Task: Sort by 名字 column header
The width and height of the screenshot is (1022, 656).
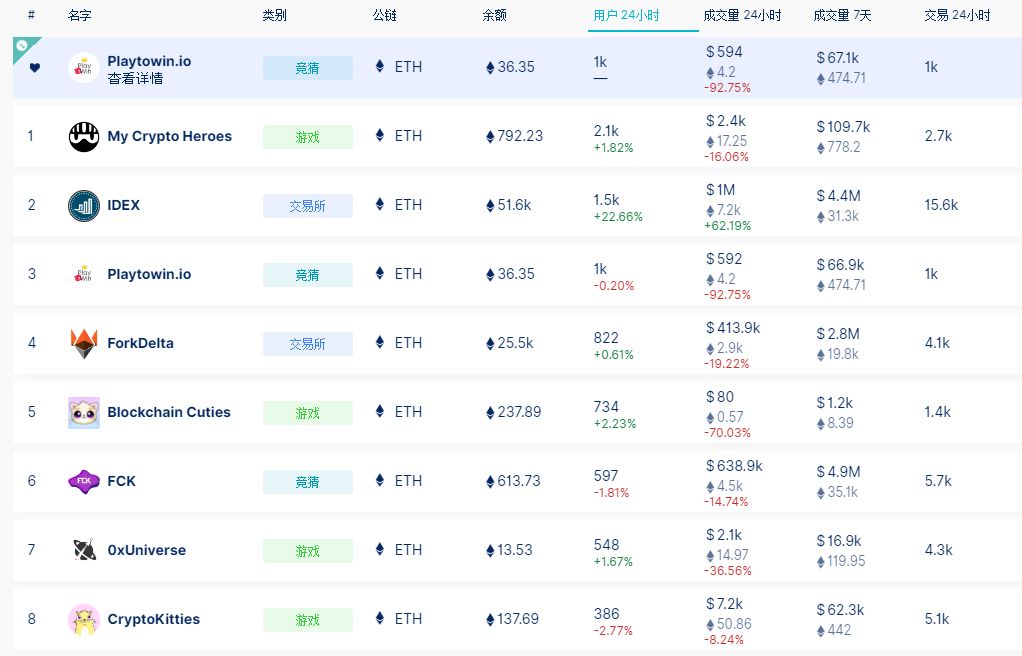Action: (80, 15)
